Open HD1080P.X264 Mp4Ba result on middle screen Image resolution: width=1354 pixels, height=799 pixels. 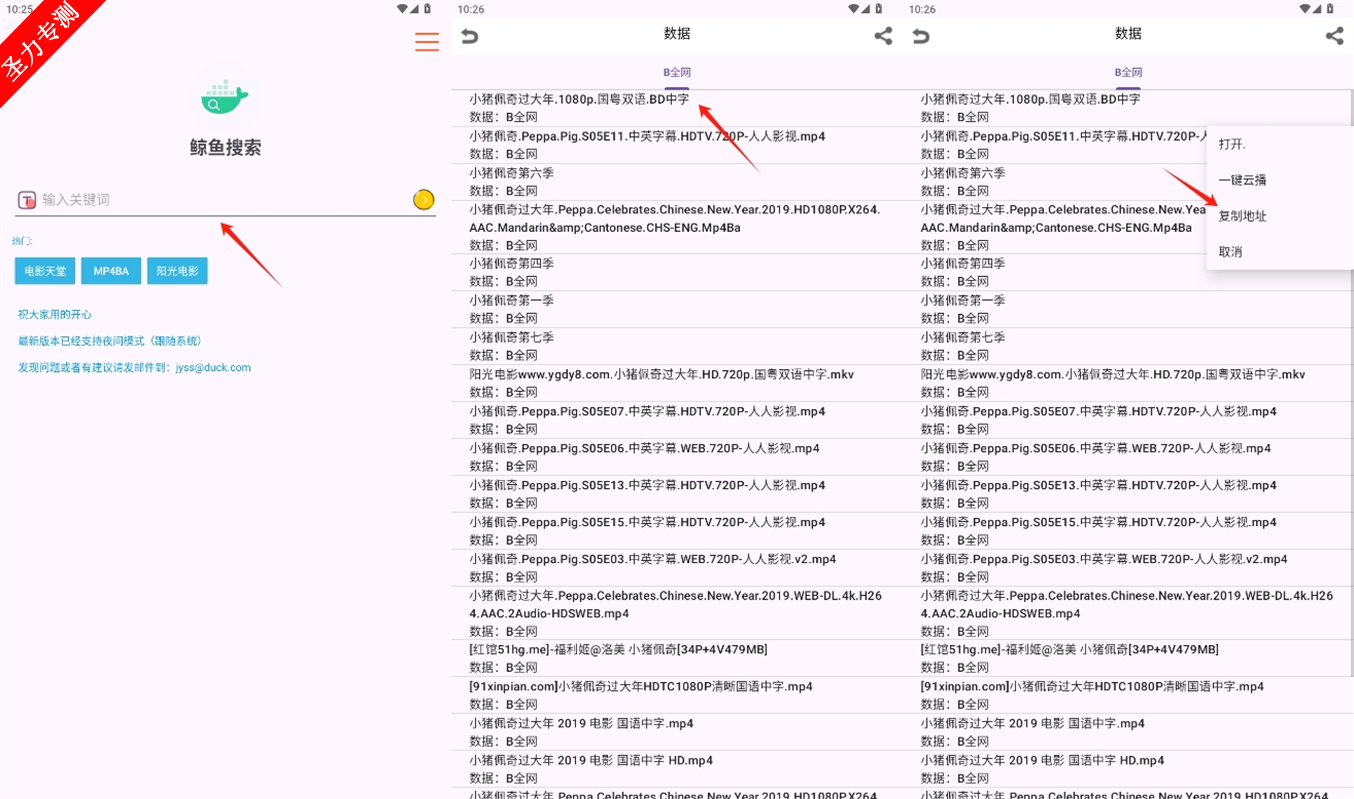(x=677, y=227)
